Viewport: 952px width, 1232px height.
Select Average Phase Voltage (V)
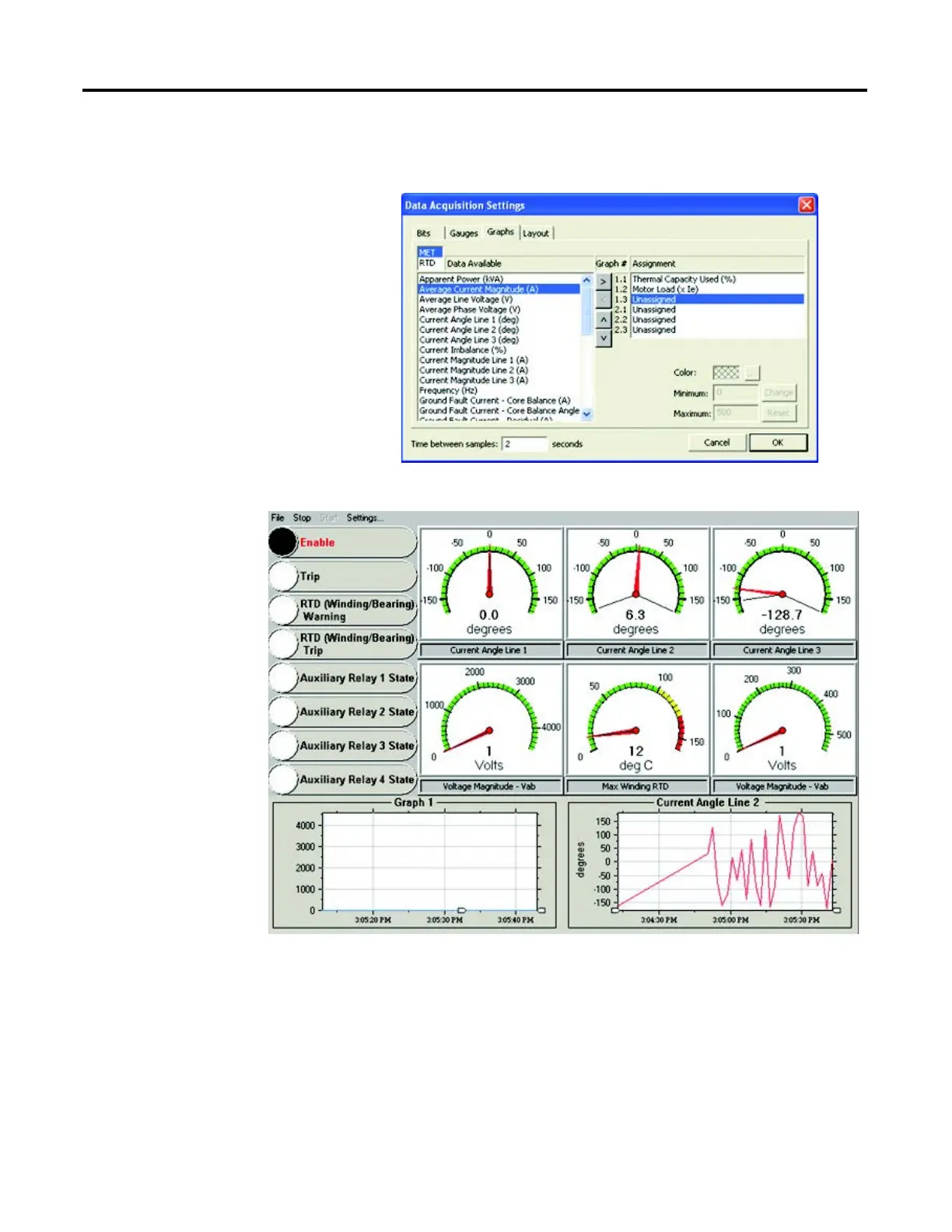point(499,310)
